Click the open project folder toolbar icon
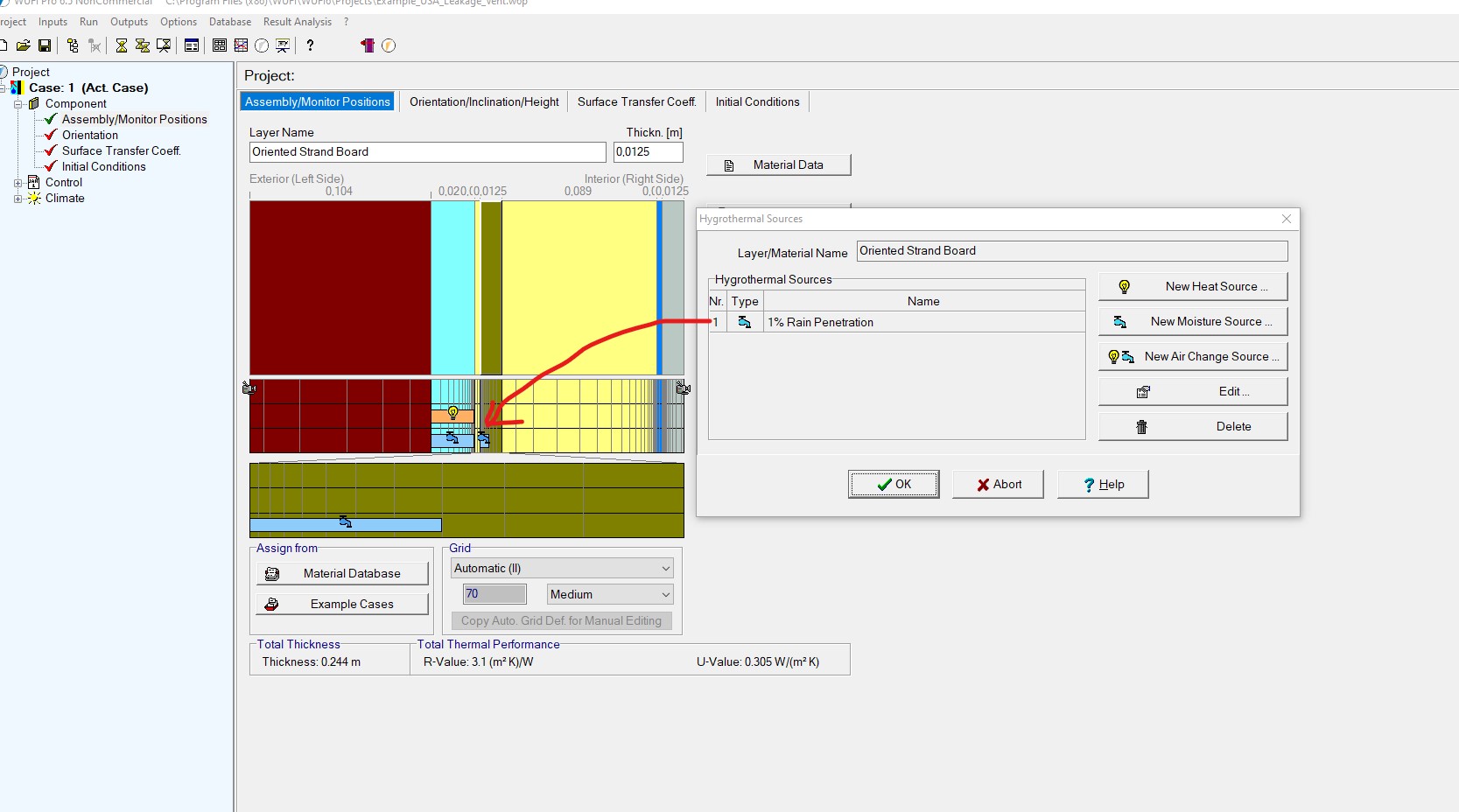 [x=24, y=45]
